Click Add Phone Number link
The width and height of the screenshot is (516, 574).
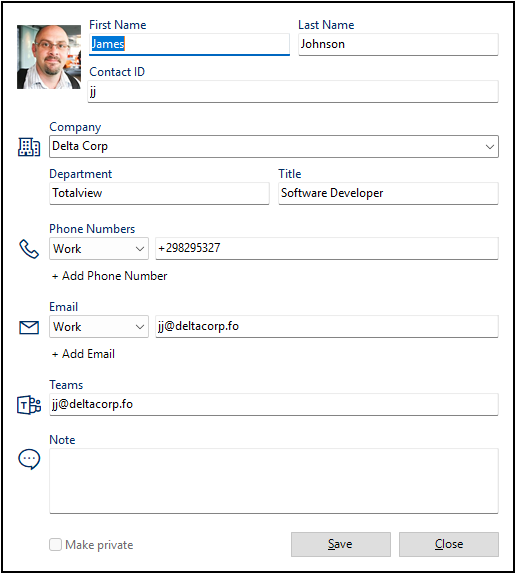(x=109, y=276)
